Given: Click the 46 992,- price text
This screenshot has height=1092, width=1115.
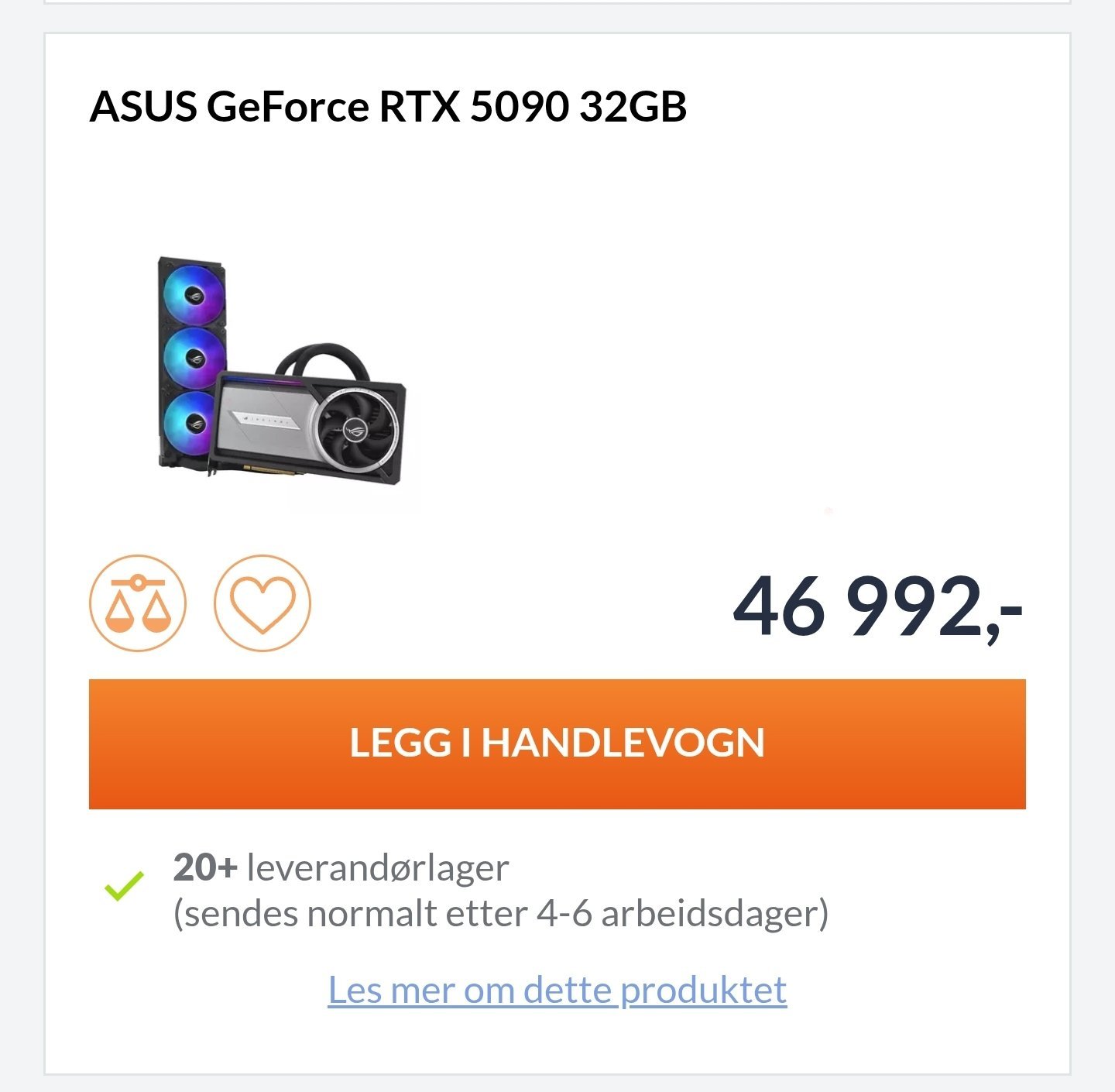Looking at the screenshot, I should 878,606.
